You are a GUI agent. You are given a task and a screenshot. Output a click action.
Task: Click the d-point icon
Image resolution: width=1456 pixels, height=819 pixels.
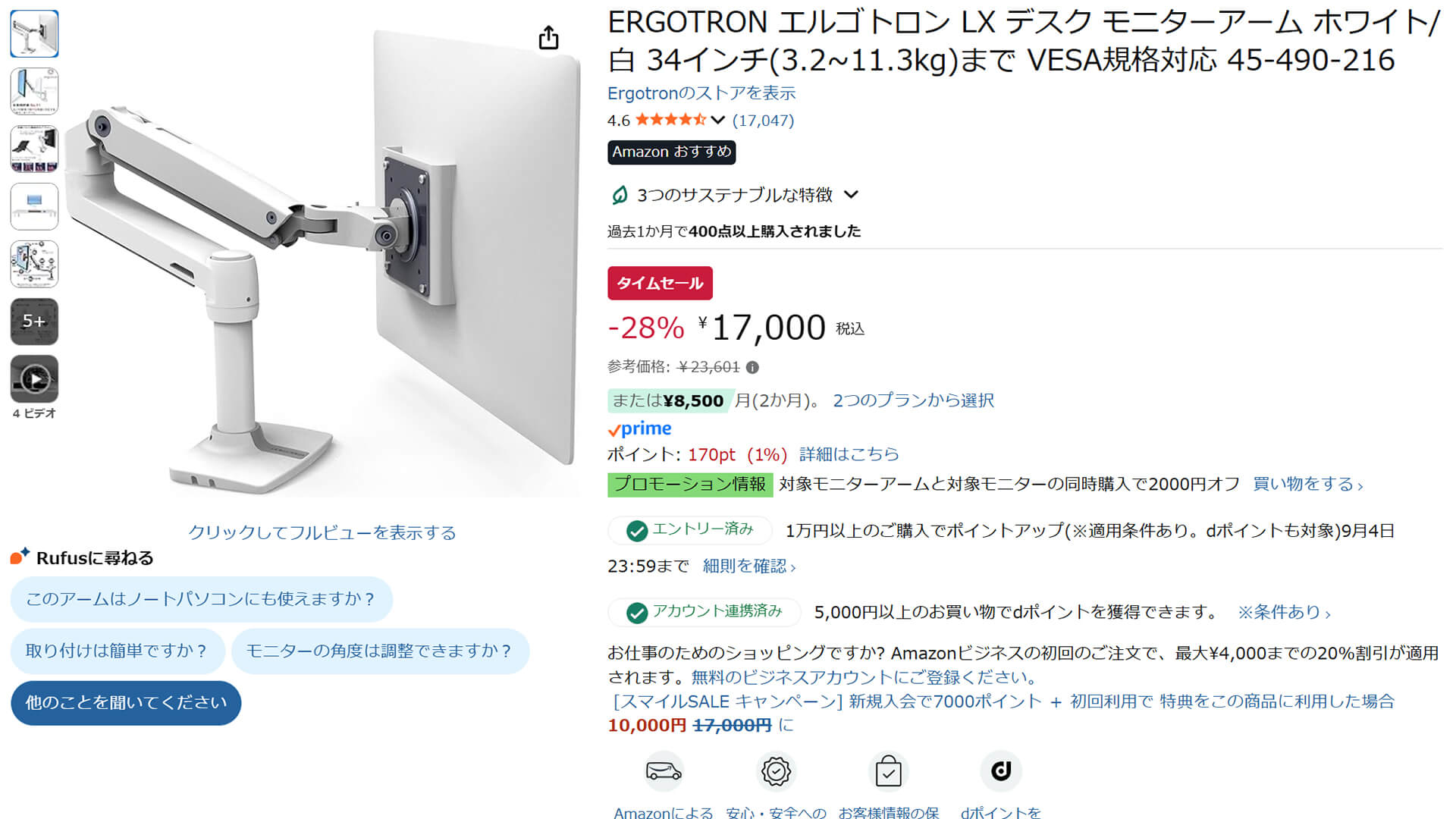pos(1001,772)
